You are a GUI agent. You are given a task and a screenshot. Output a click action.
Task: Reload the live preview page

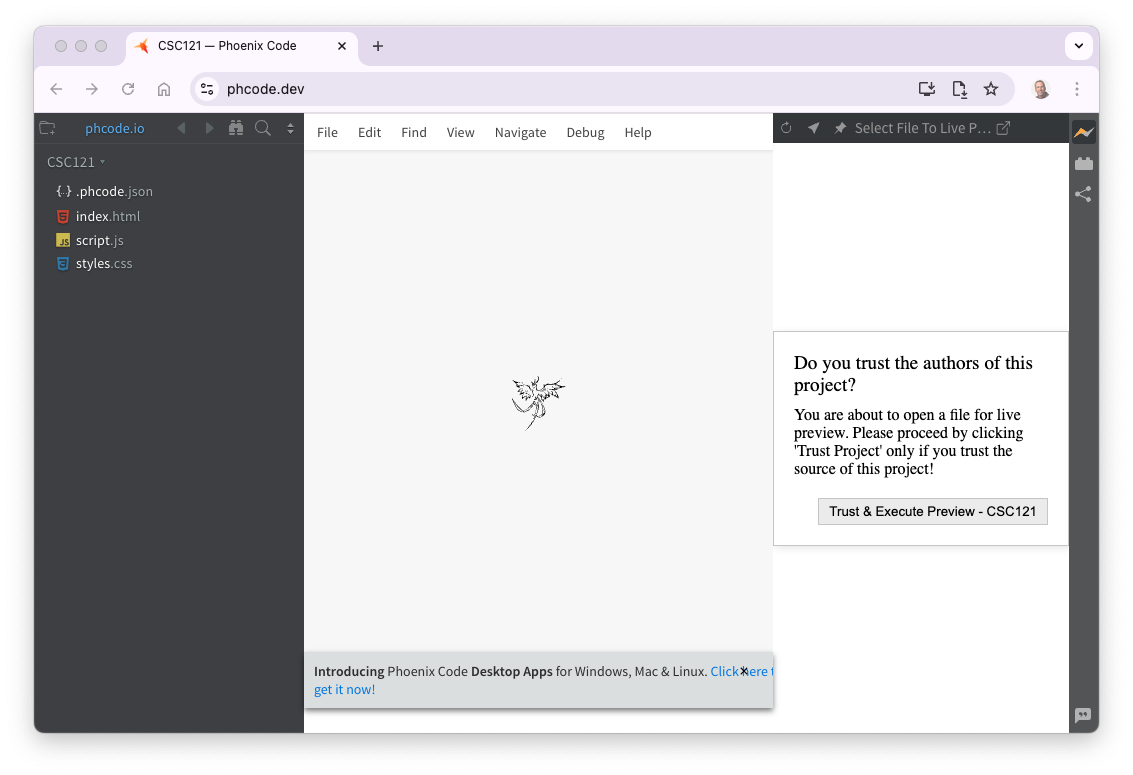coord(786,128)
